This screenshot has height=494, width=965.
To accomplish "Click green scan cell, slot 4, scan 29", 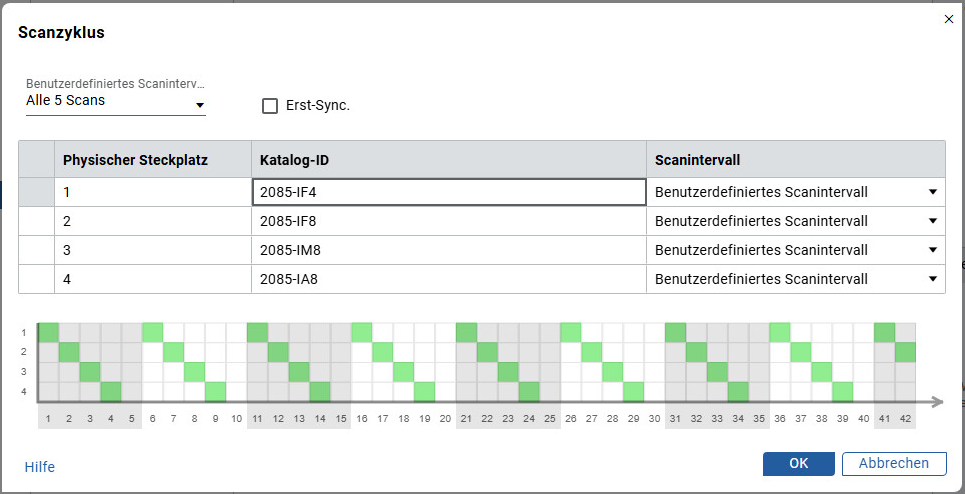I will coord(634,392).
